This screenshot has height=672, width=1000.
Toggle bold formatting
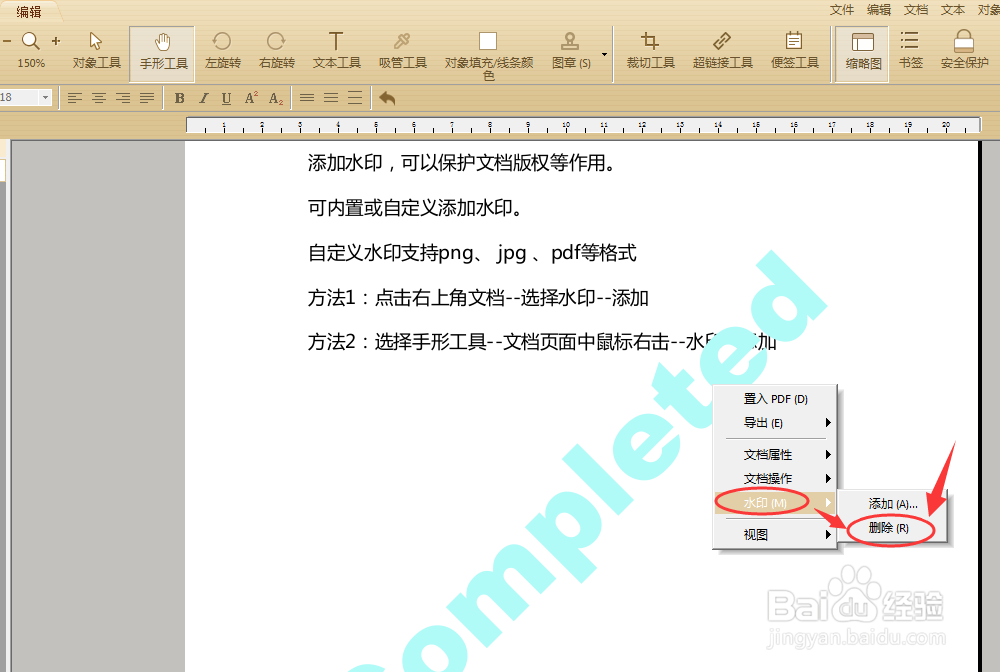(x=179, y=98)
